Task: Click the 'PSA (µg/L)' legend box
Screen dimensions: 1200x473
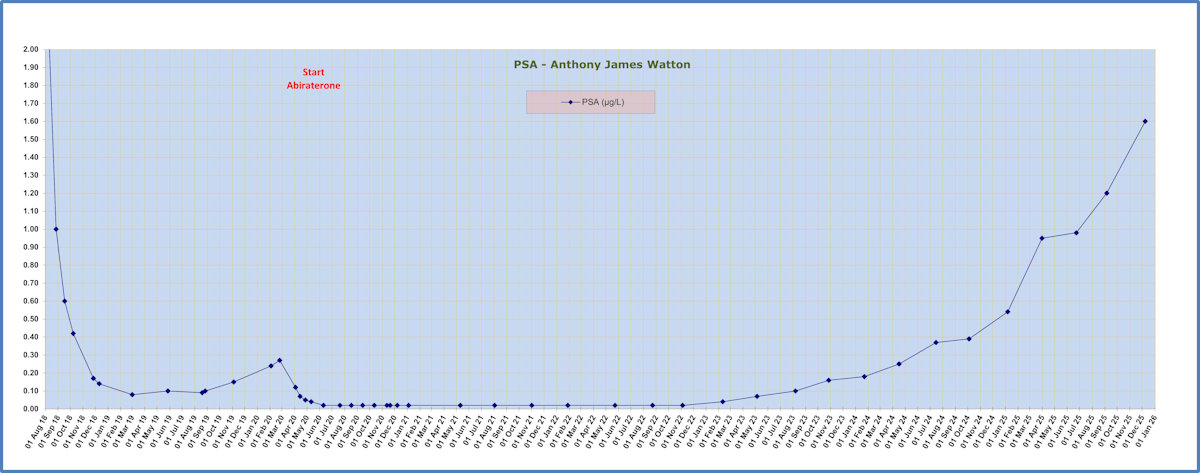Action: (x=590, y=102)
